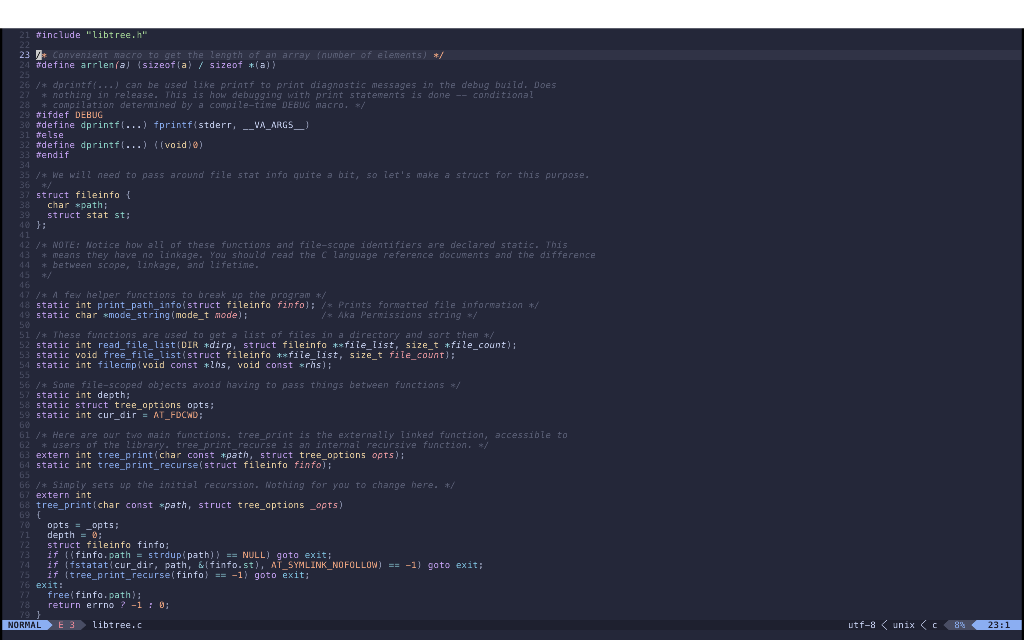
Task: Click the c filetype indicator
Action: click(x=932, y=624)
